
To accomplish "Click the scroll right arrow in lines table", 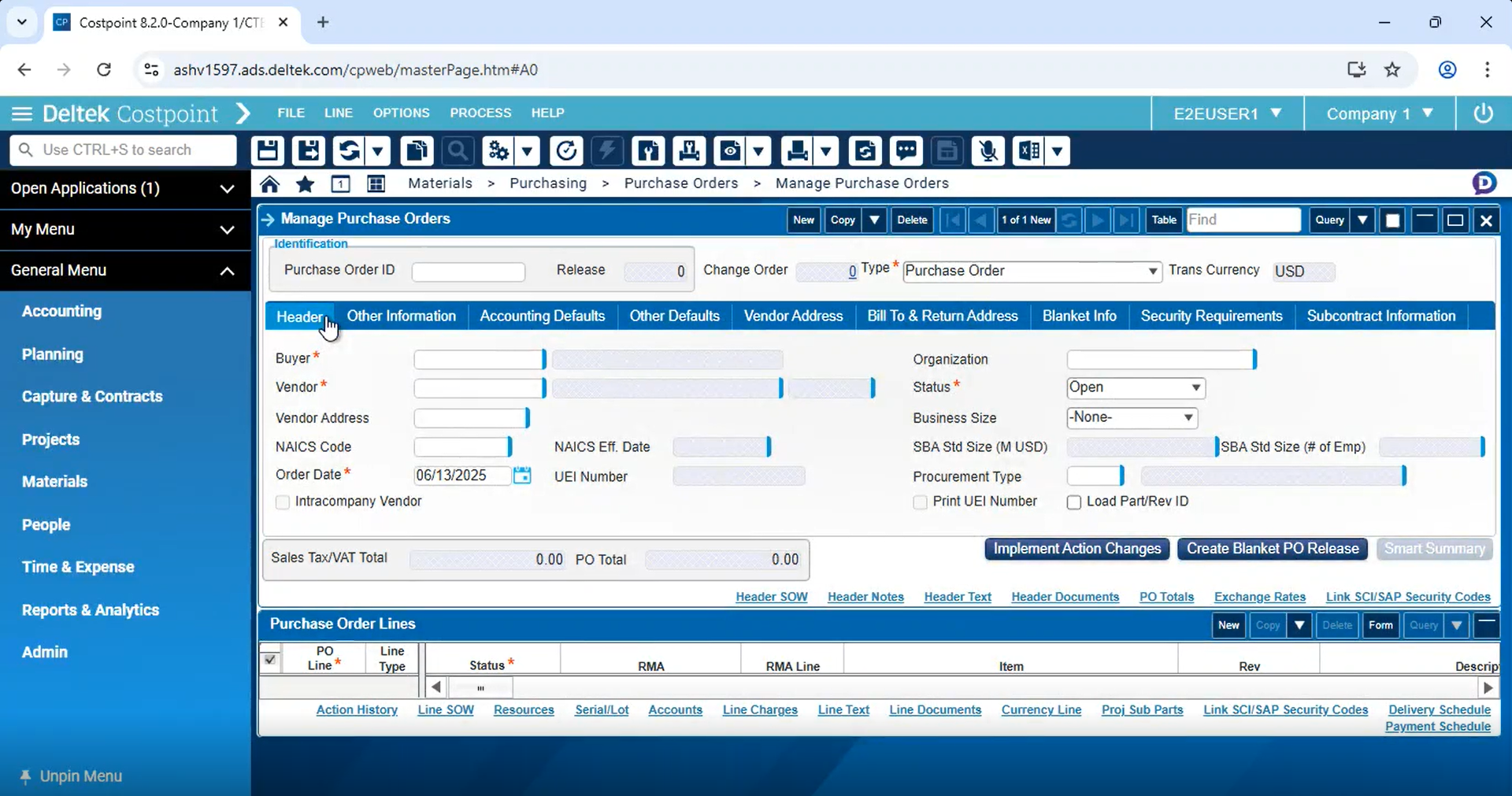I will tap(1488, 687).
